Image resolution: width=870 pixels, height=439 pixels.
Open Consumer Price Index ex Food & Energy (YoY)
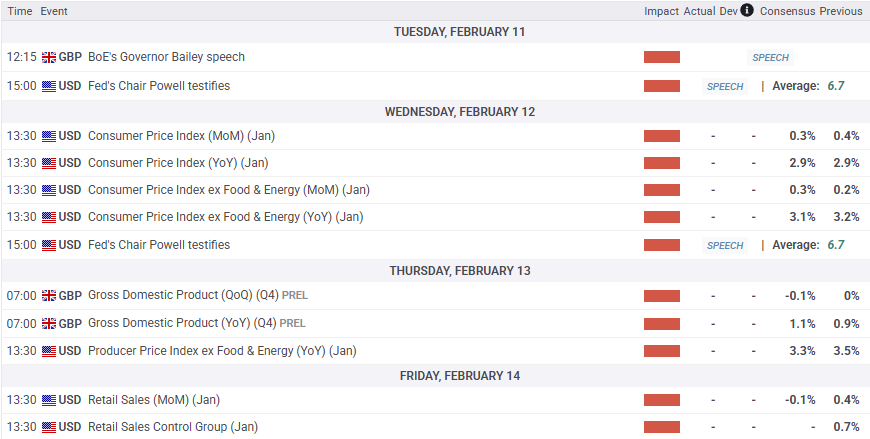click(x=225, y=217)
